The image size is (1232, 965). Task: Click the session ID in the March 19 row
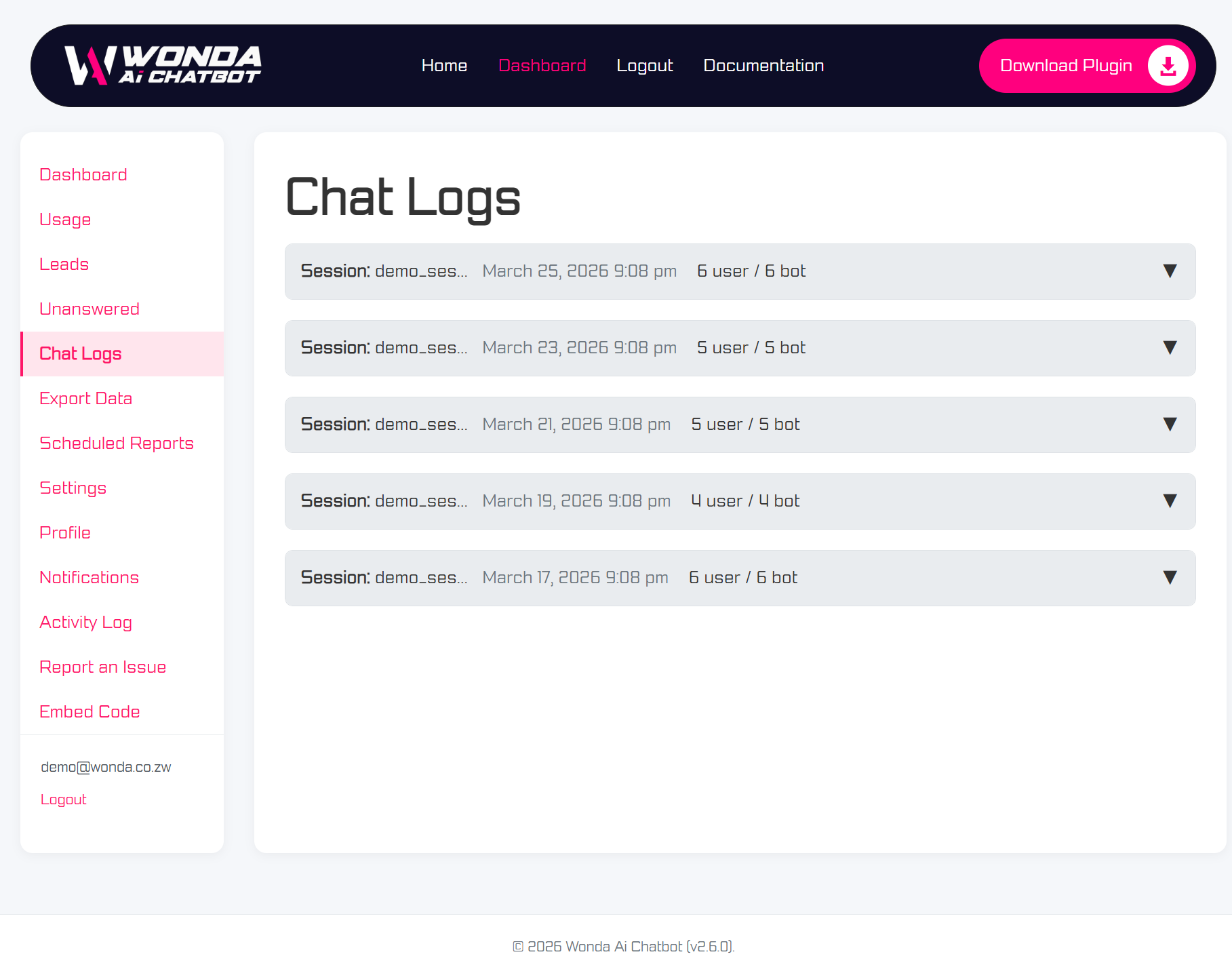(421, 501)
